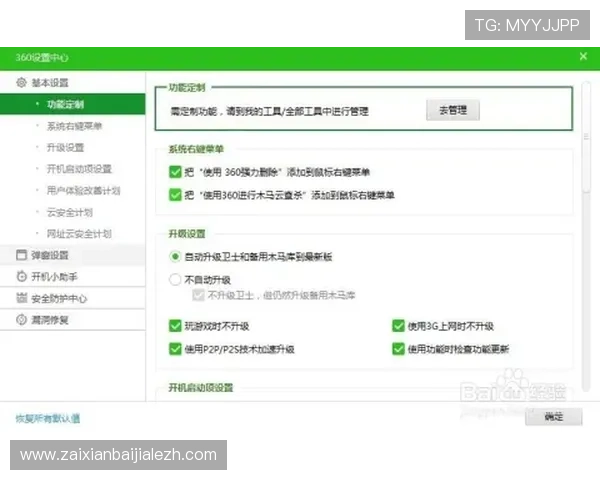Click the 确定 button

554,416
